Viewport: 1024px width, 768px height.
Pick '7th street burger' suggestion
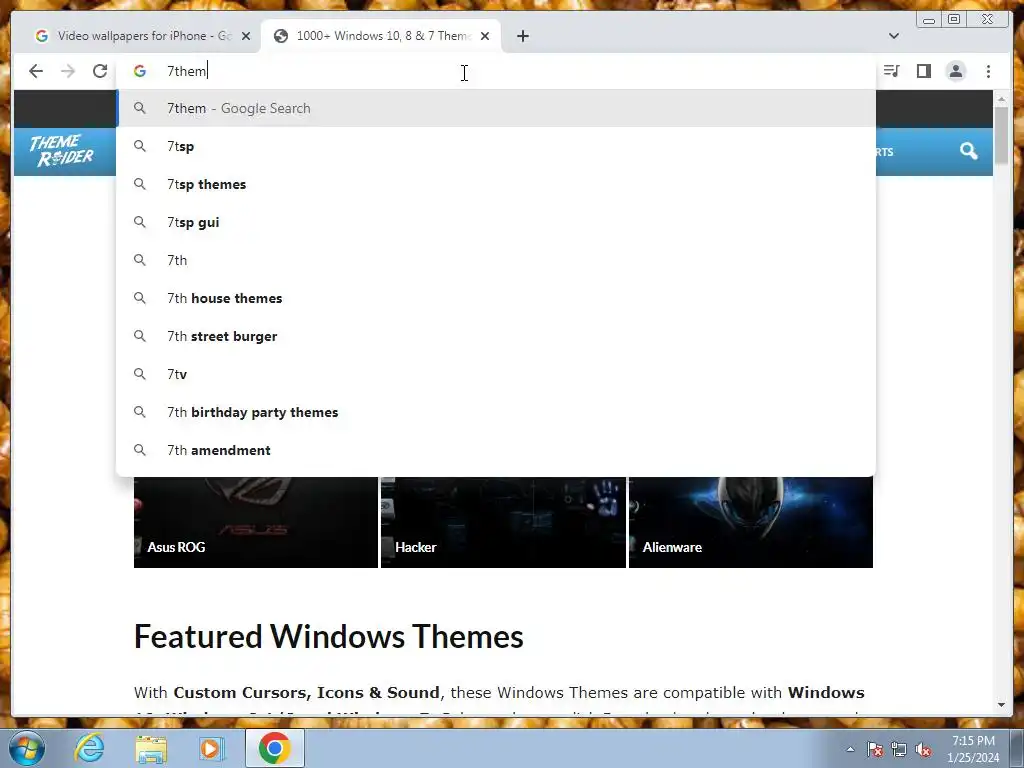[496, 336]
